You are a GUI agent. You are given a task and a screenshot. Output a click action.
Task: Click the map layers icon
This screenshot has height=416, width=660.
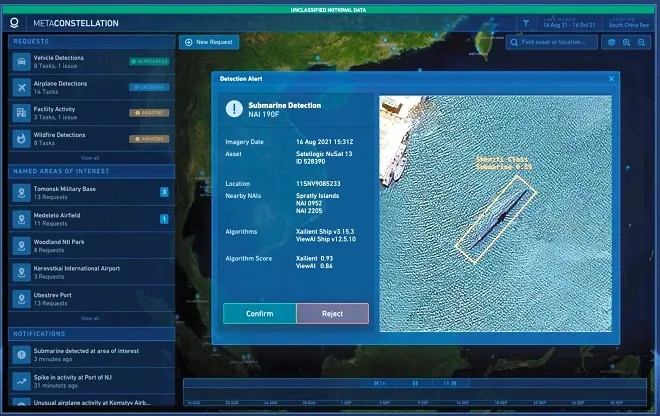point(612,42)
